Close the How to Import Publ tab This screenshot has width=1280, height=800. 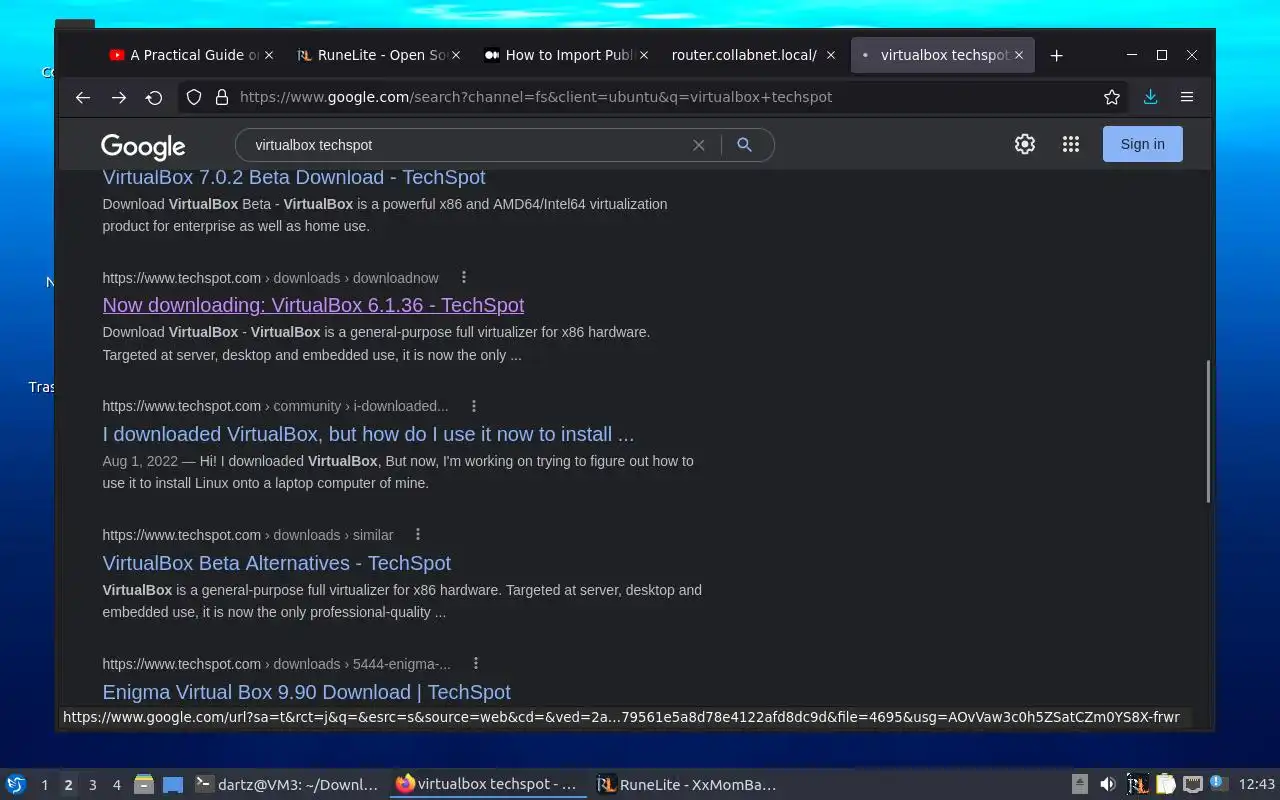click(644, 55)
